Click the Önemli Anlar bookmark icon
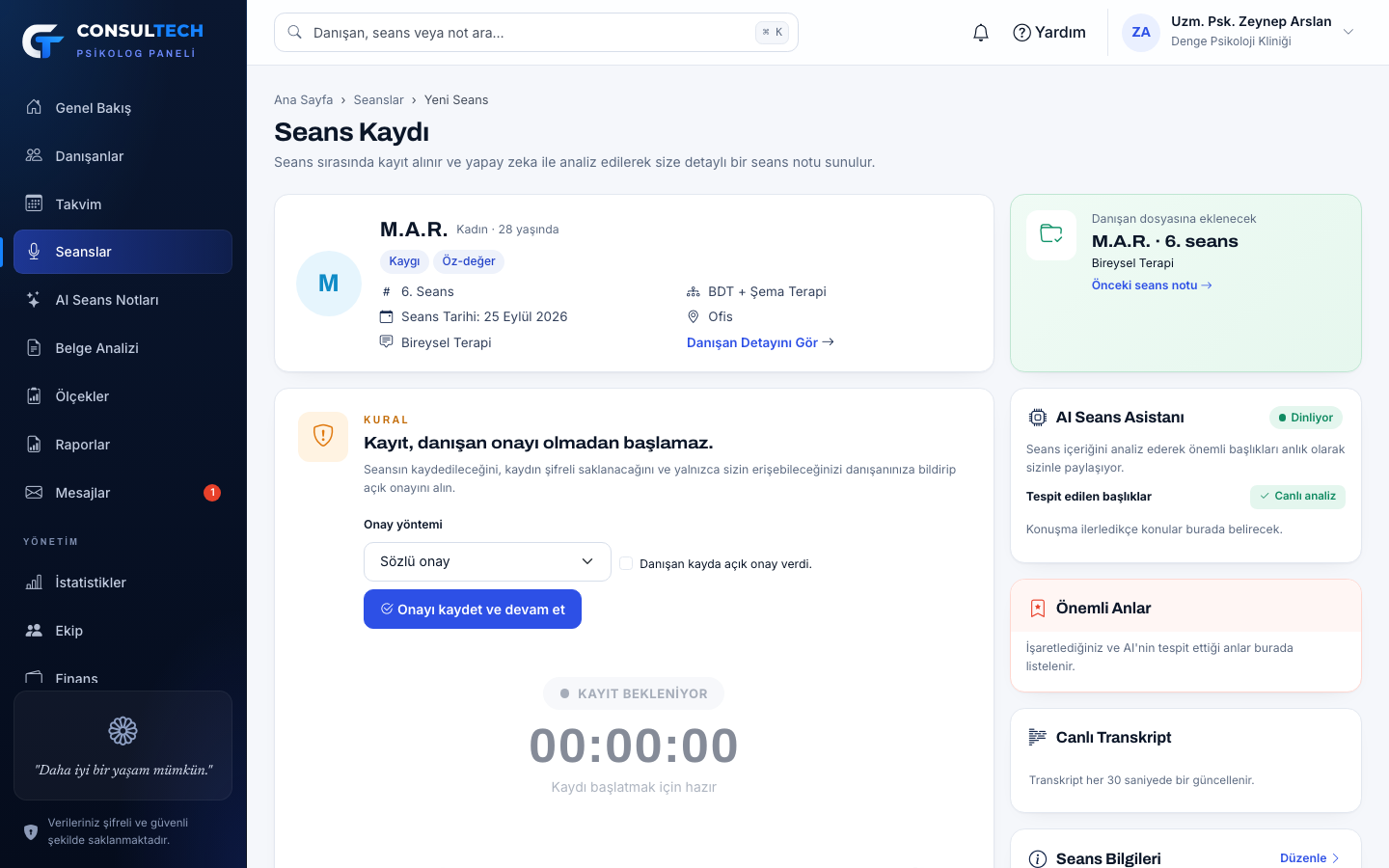Viewport: 1389px width, 868px height. [x=1038, y=609]
